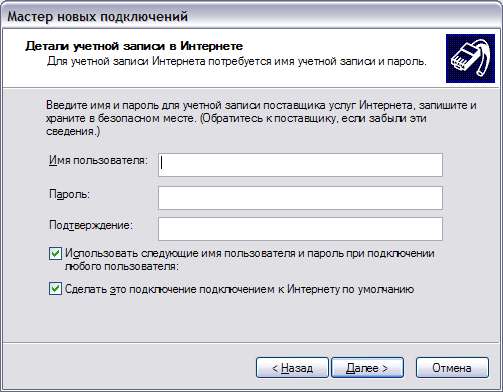Viewport: 503px width, 392px height.
Task: Click the network cable plug icon
Action: pyautogui.click(x=470, y=58)
